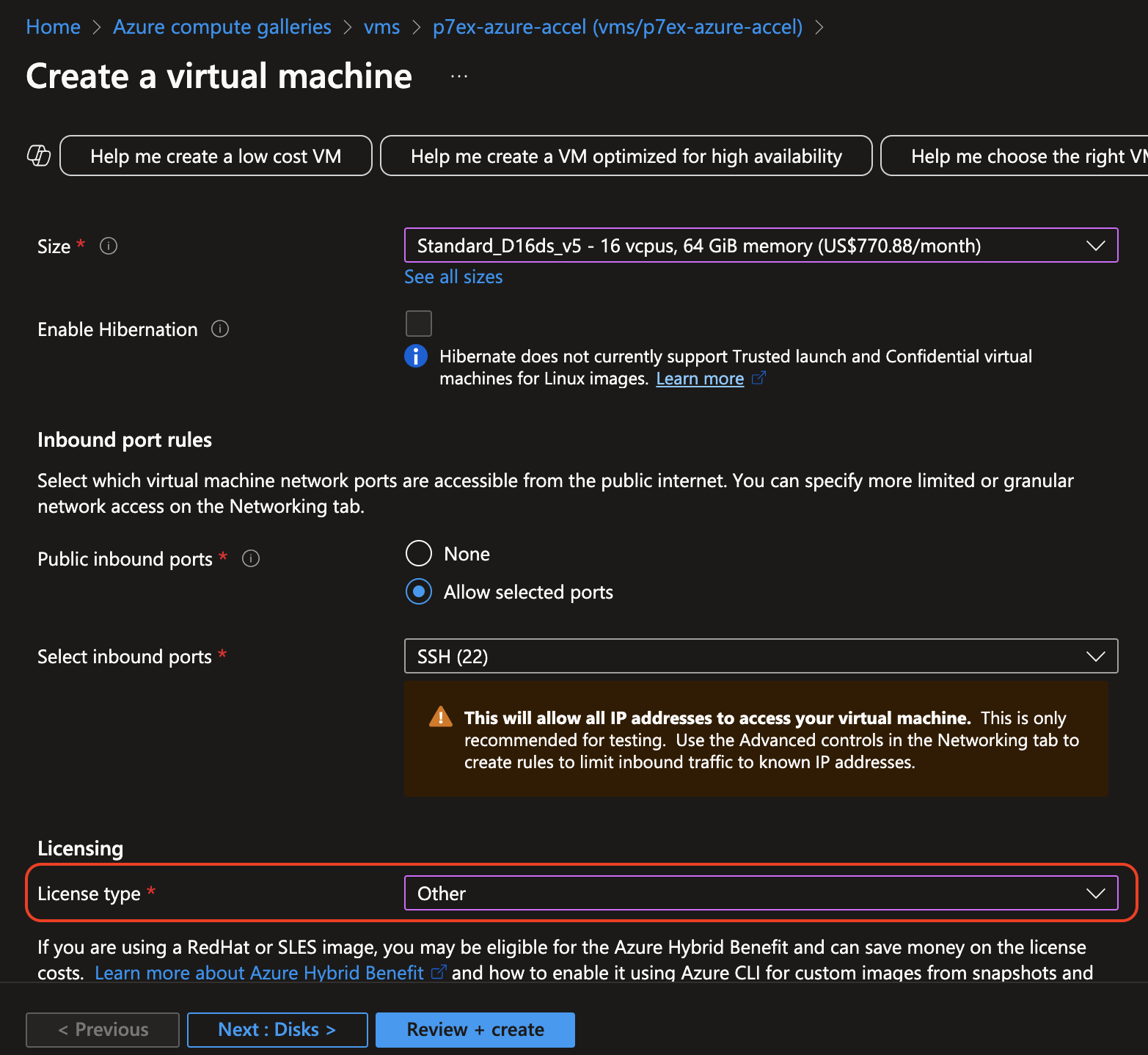Open the License type dropdown

coord(761,893)
